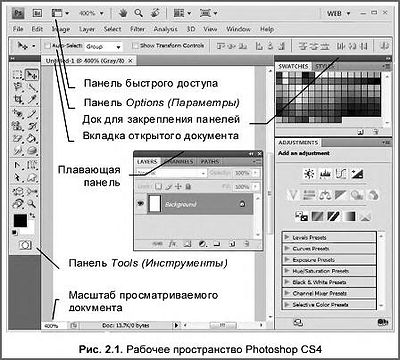Select the Magic Wand tool
The image size is (400, 360).
(32, 87)
